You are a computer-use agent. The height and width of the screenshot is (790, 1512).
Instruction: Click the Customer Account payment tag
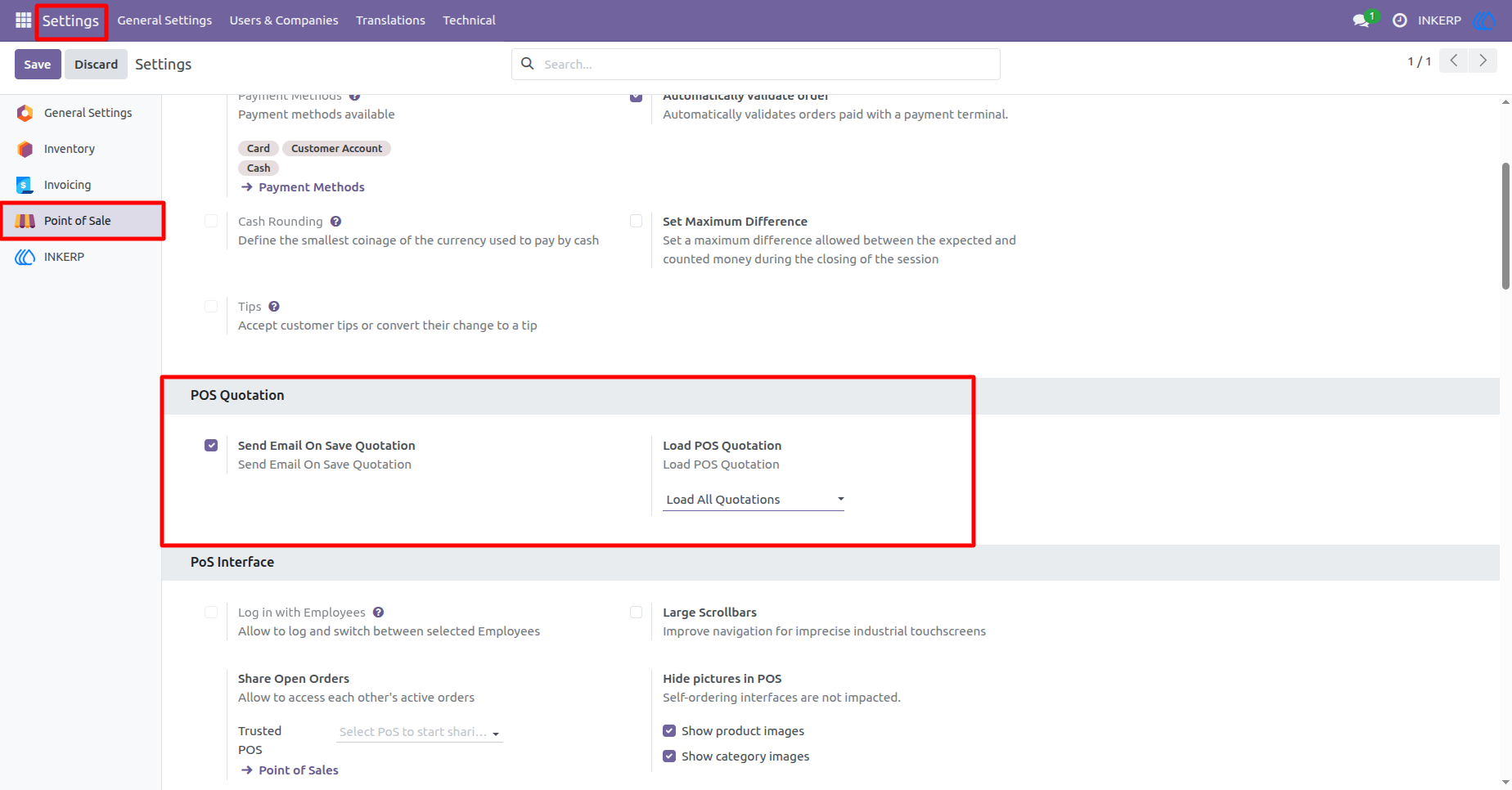(x=336, y=148)
